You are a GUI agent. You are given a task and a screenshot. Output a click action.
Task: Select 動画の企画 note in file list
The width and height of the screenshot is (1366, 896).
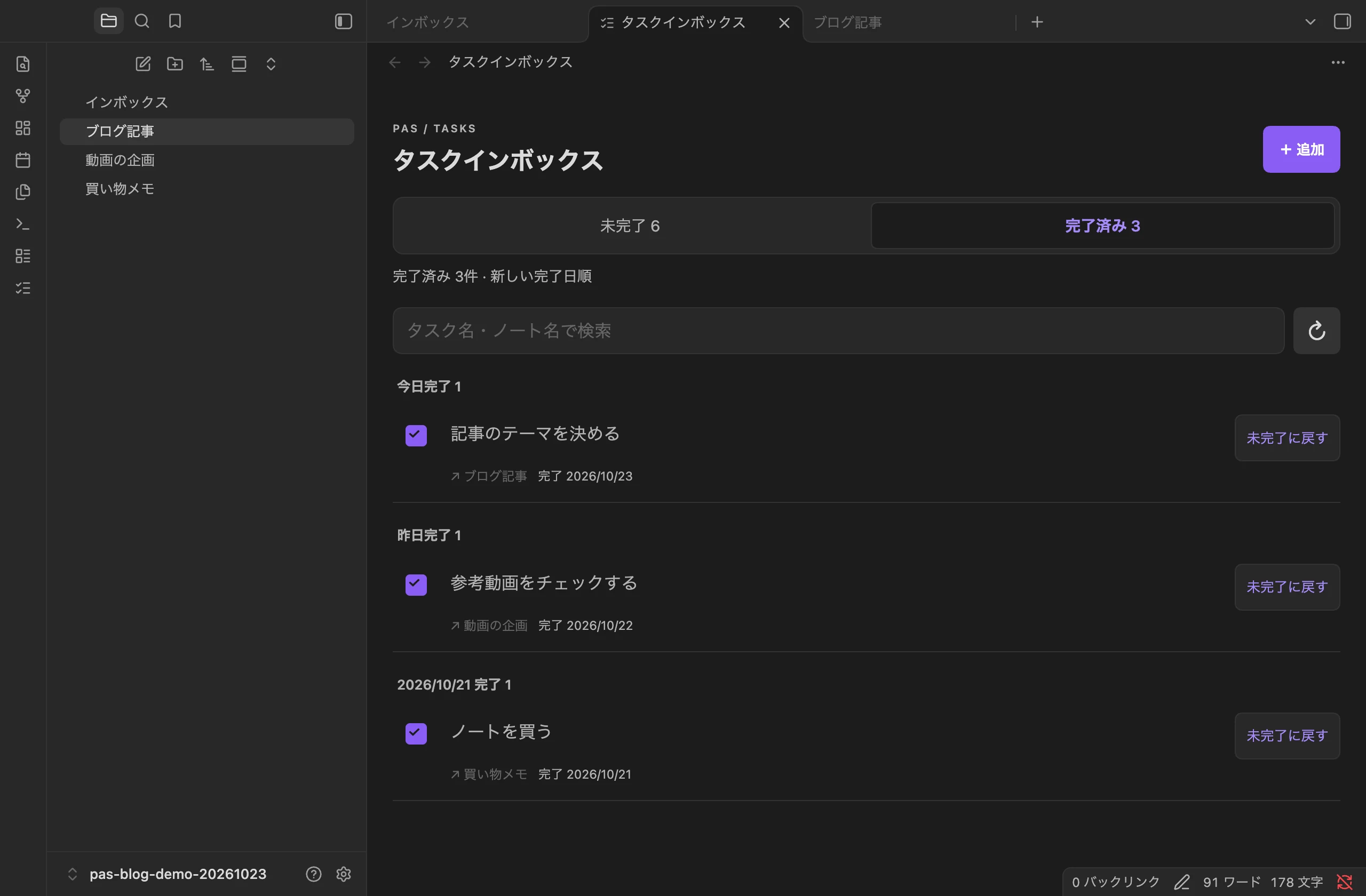(x=207, y=160)
